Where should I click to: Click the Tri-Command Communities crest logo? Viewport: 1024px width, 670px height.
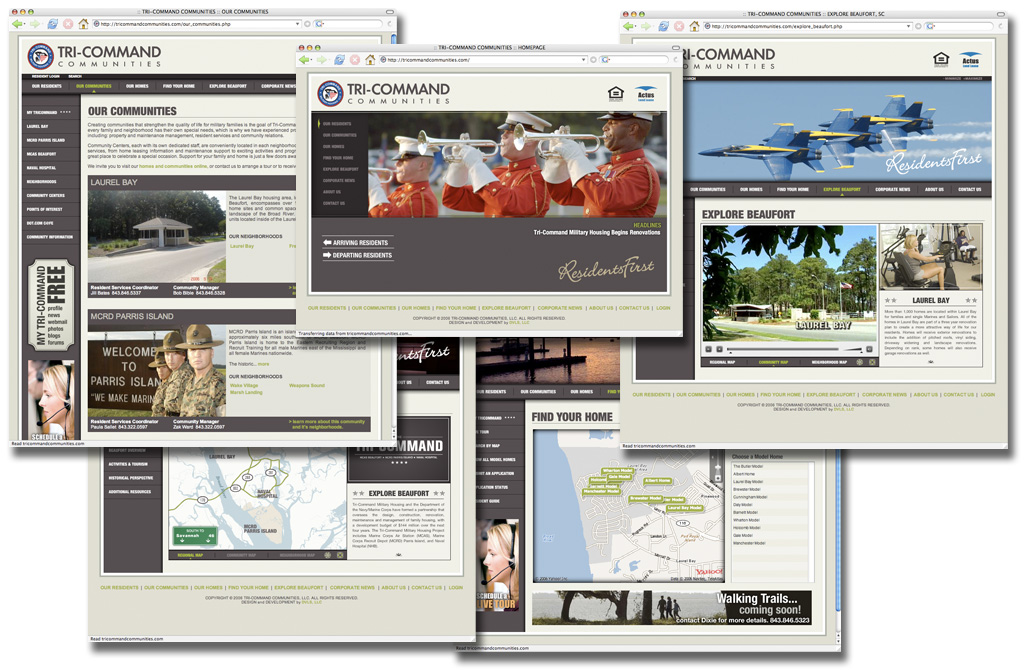tap(330, 93)
